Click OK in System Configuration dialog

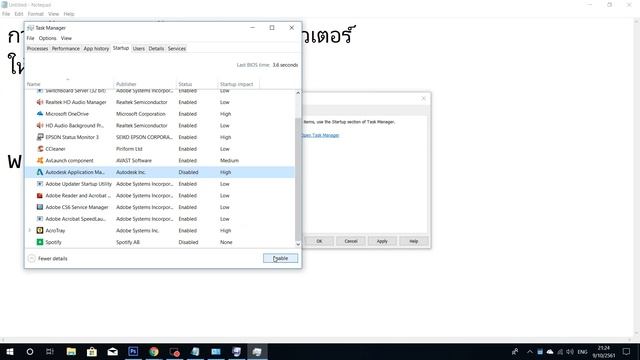pyautogui.click(x=319, y=241)
